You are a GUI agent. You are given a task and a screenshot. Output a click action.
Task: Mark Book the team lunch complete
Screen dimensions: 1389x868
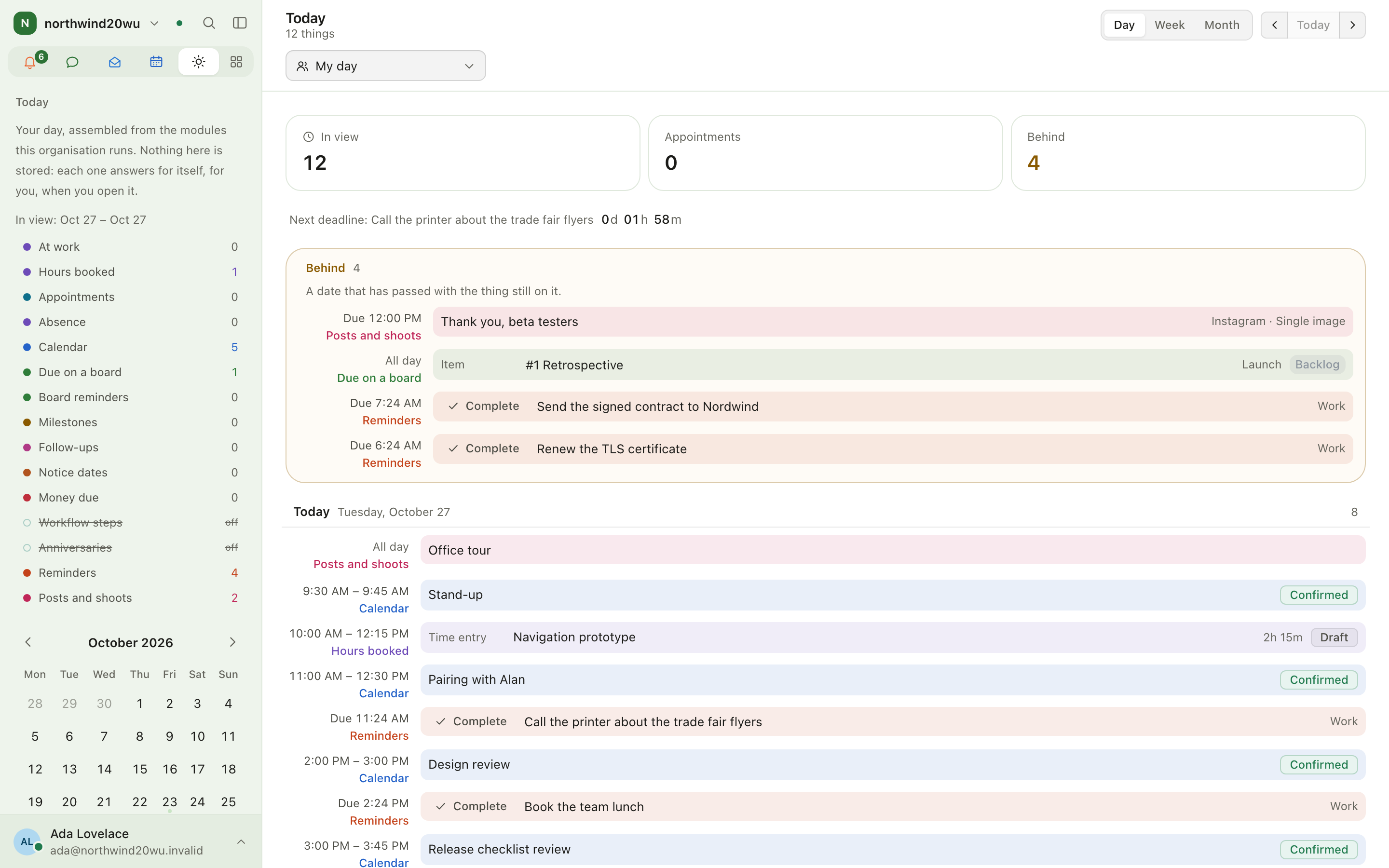(471, 806)
